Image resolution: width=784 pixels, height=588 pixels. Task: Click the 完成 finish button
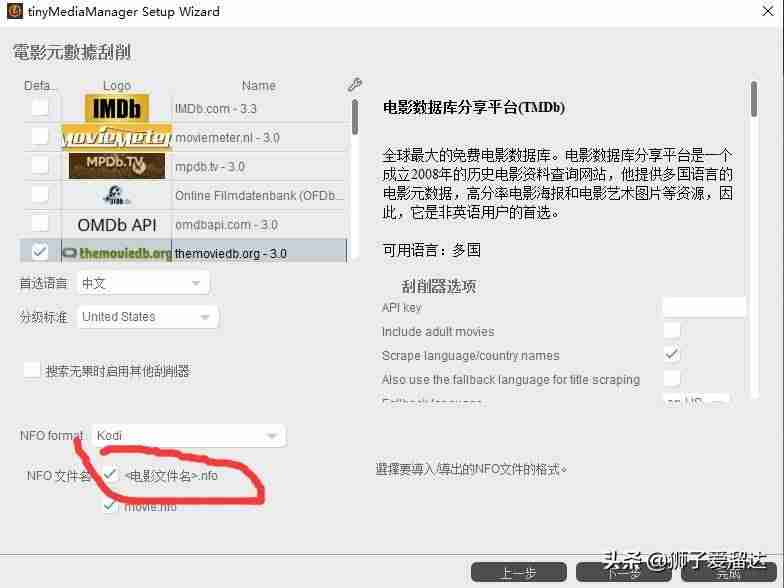click(728, 572)
